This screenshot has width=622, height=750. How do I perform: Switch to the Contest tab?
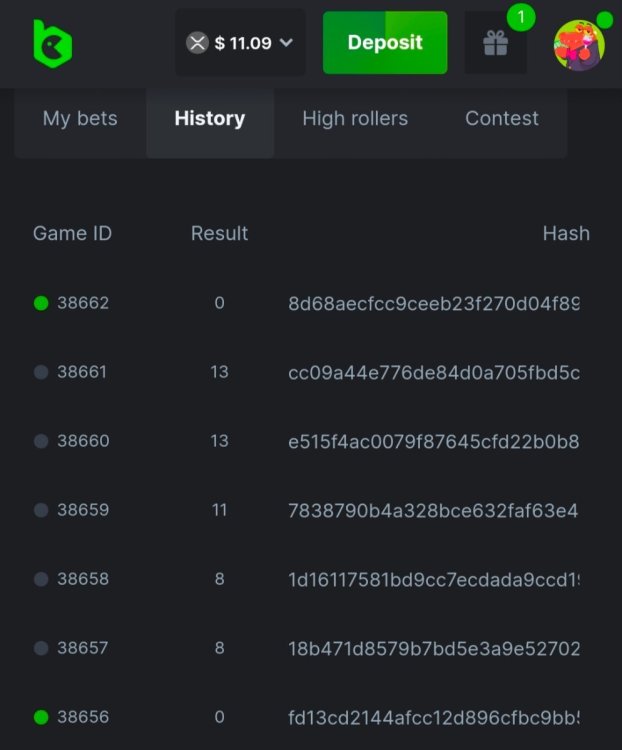(502, 118)
